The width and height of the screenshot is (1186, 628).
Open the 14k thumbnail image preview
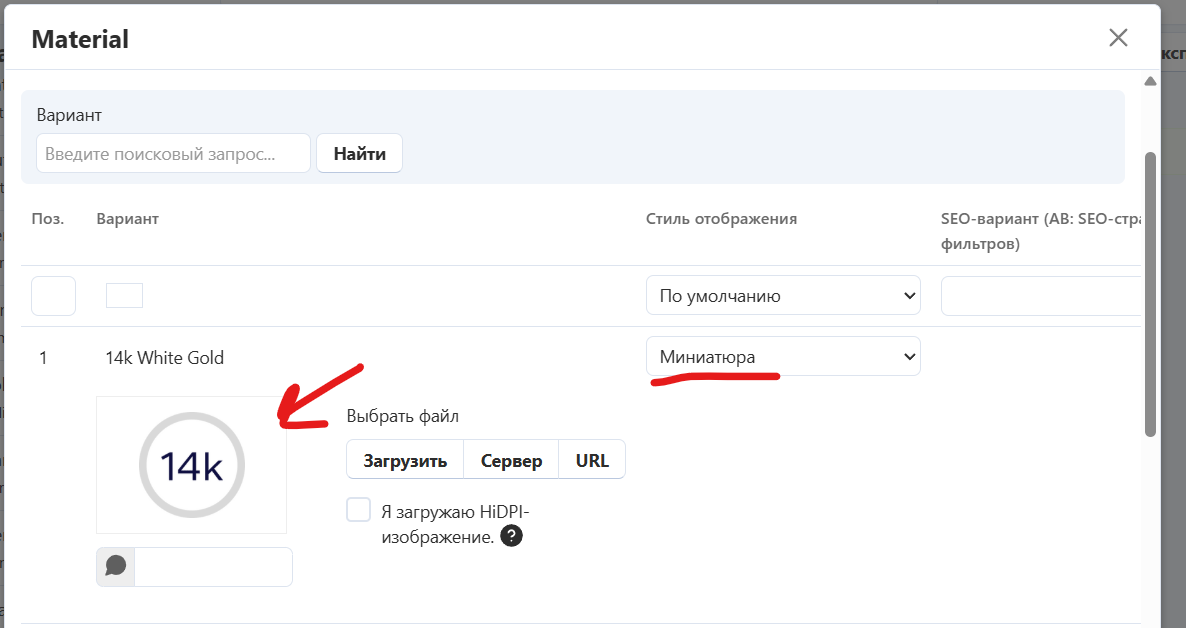tap(191, 465)
